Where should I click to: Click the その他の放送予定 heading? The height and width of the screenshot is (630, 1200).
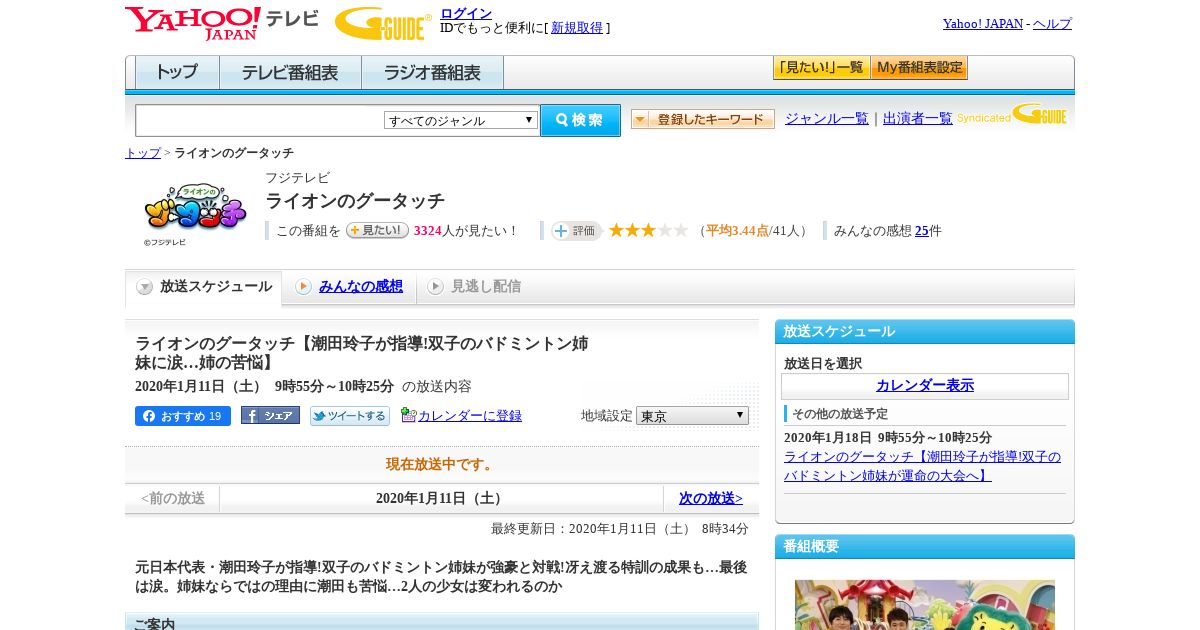click(x=840, y=414)
